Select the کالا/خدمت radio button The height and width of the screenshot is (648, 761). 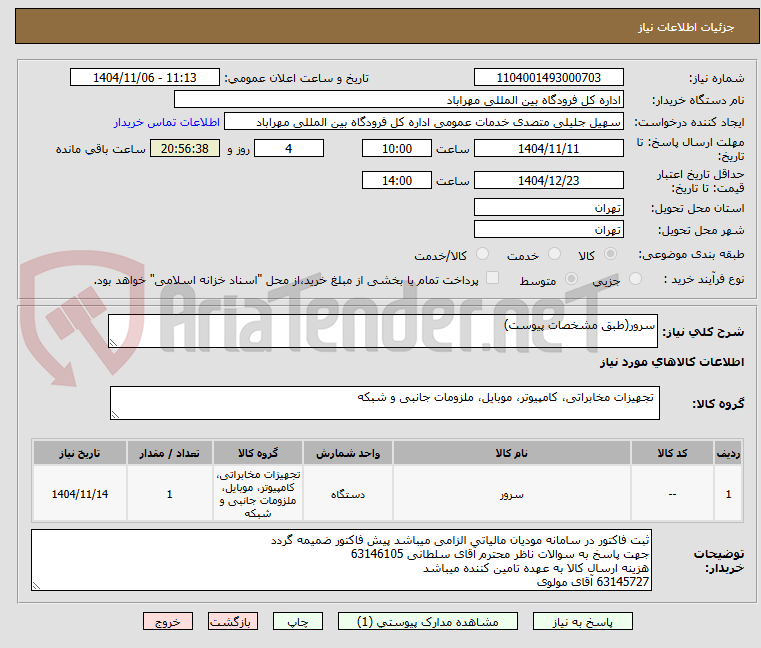click(x=482, y=254)
